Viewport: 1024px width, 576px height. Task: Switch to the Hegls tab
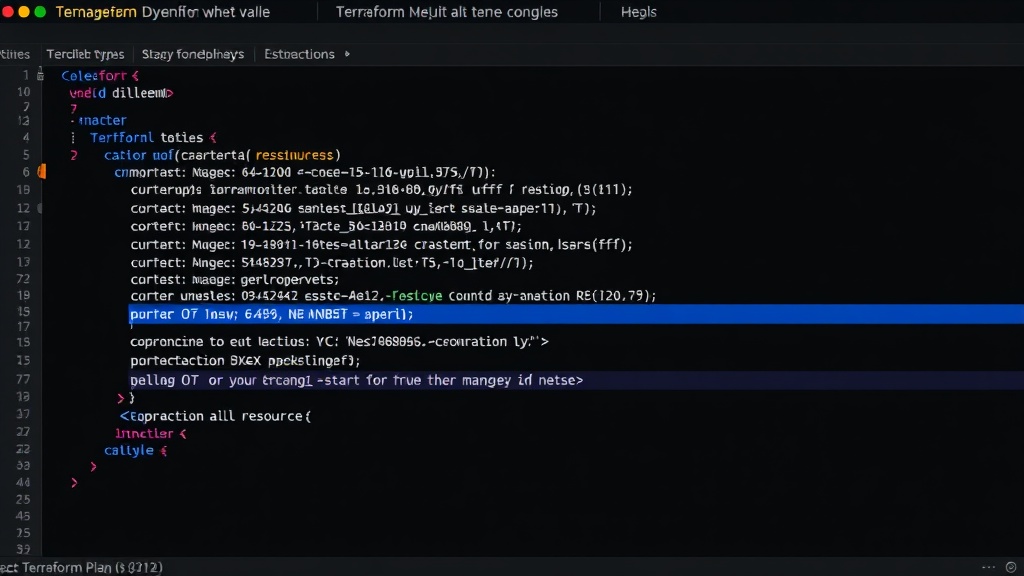pos(638,12)
